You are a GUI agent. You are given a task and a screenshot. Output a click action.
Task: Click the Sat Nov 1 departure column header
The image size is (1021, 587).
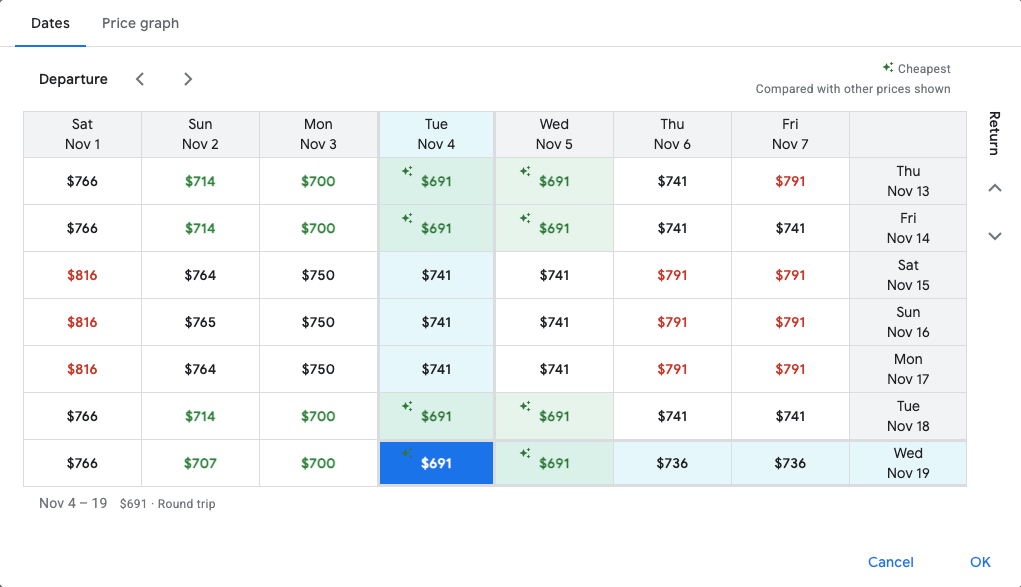(x=82, y=134)
